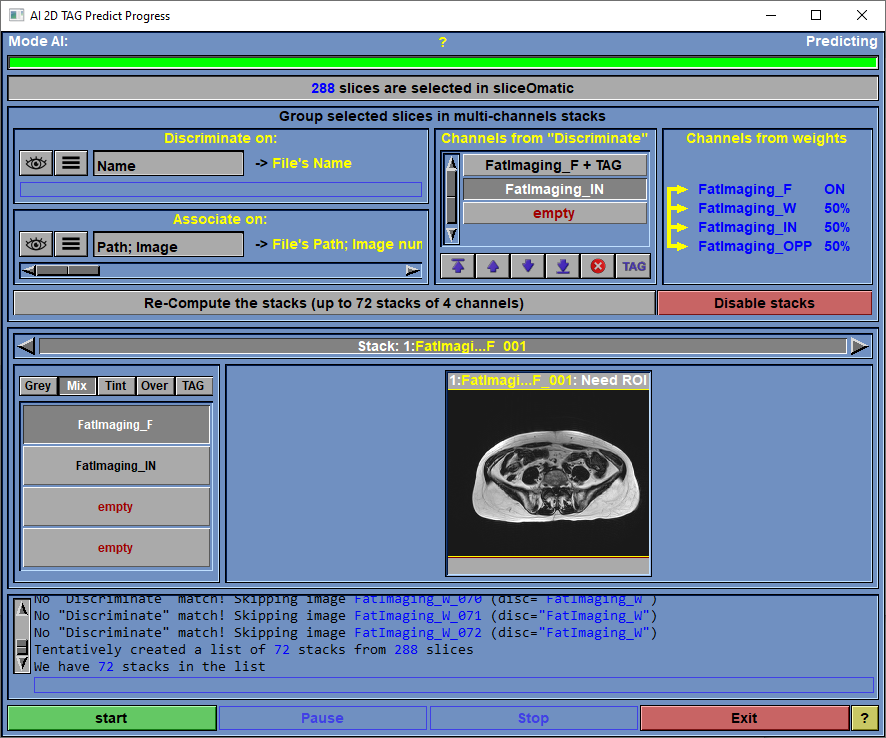Click FatImaging_F weight channel label

(x=745, y=189)
